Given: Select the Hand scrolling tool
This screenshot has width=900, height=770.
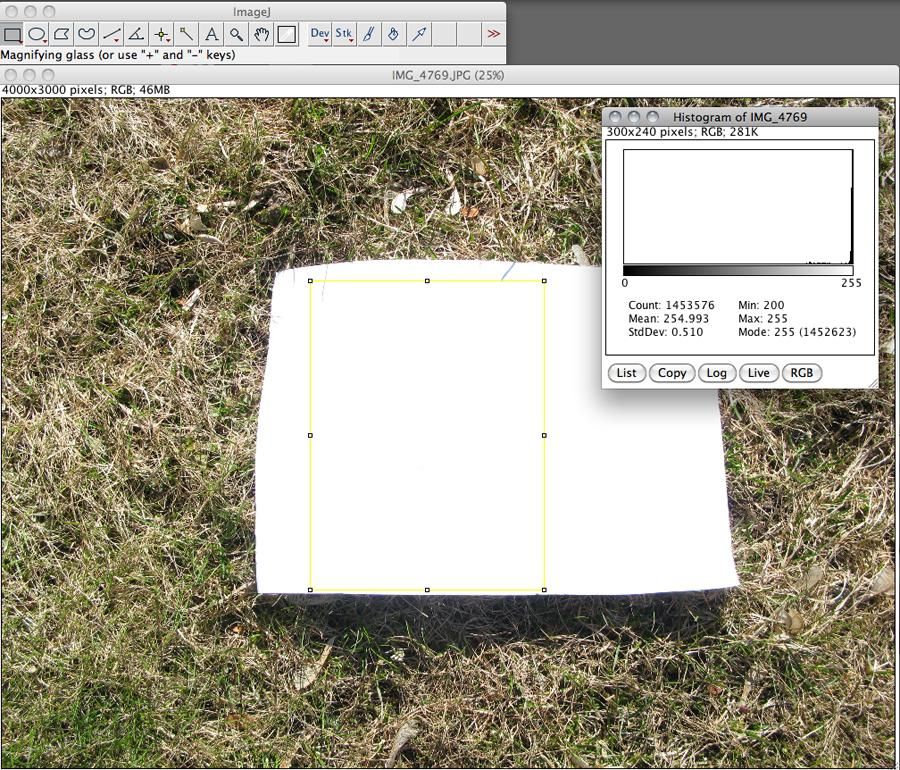Looking at the screenshot, I should point(261,34).
